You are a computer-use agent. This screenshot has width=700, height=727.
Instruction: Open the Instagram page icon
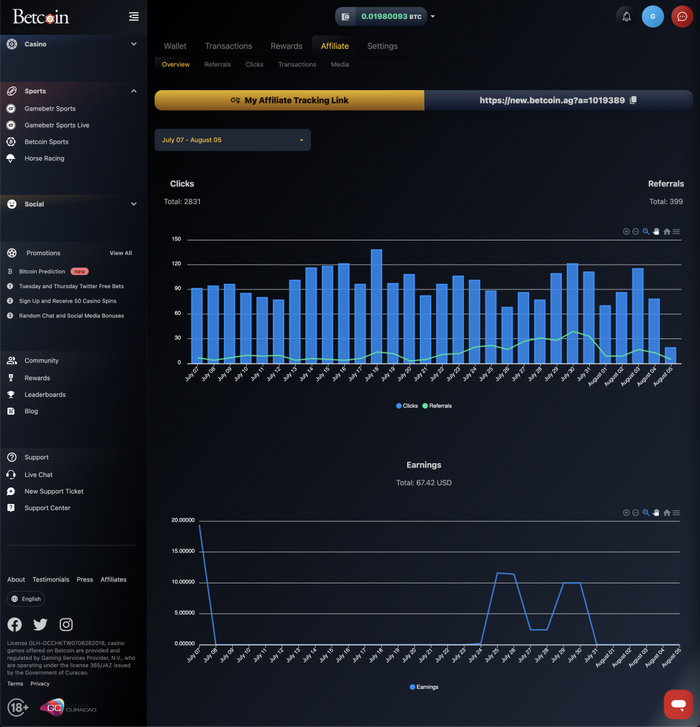(x=66, y=625)
